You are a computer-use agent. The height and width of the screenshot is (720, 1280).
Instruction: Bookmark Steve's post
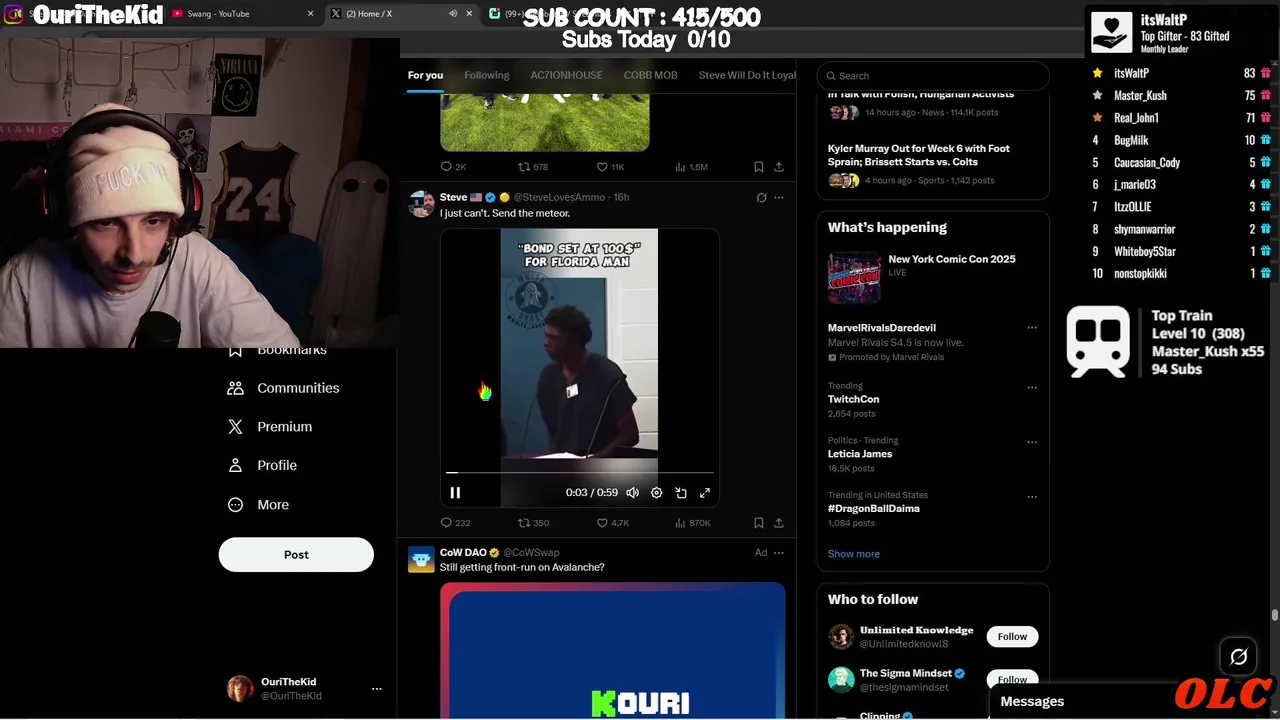(758, 522)
